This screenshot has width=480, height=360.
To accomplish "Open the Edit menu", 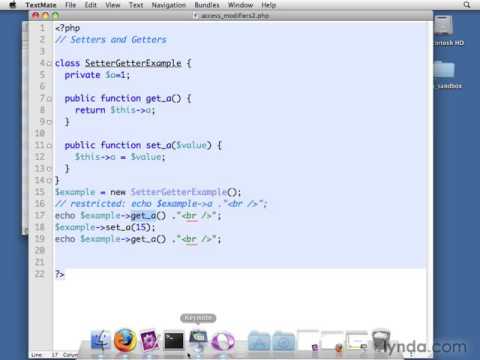I will [x=90, y=5].
